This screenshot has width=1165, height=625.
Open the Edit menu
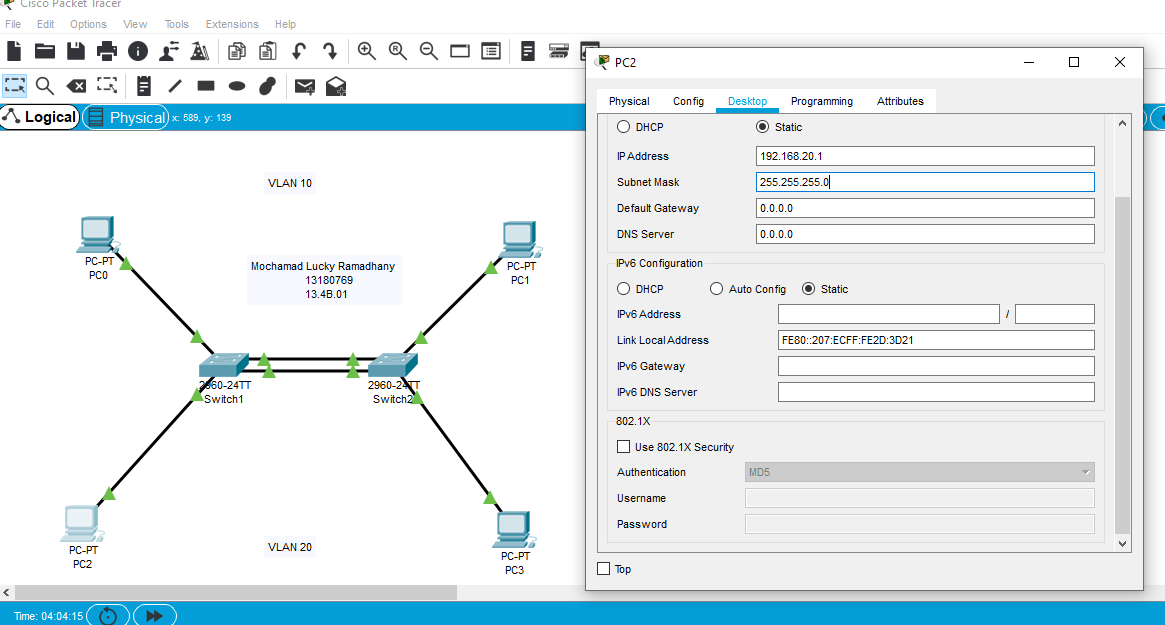tap(45, 24)
